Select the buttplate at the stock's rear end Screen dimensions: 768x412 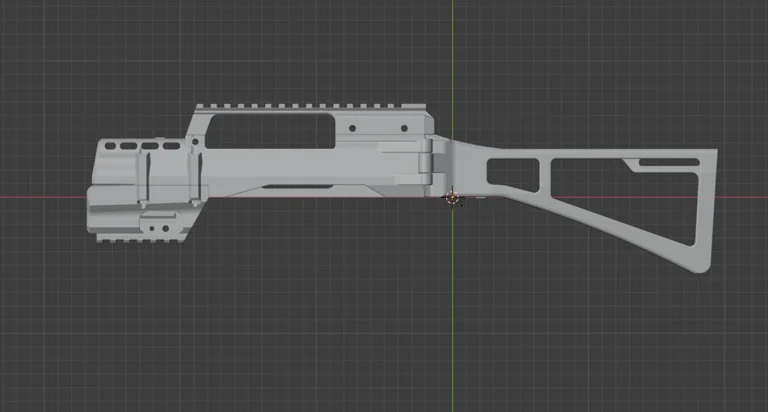(x=710, y=210)
